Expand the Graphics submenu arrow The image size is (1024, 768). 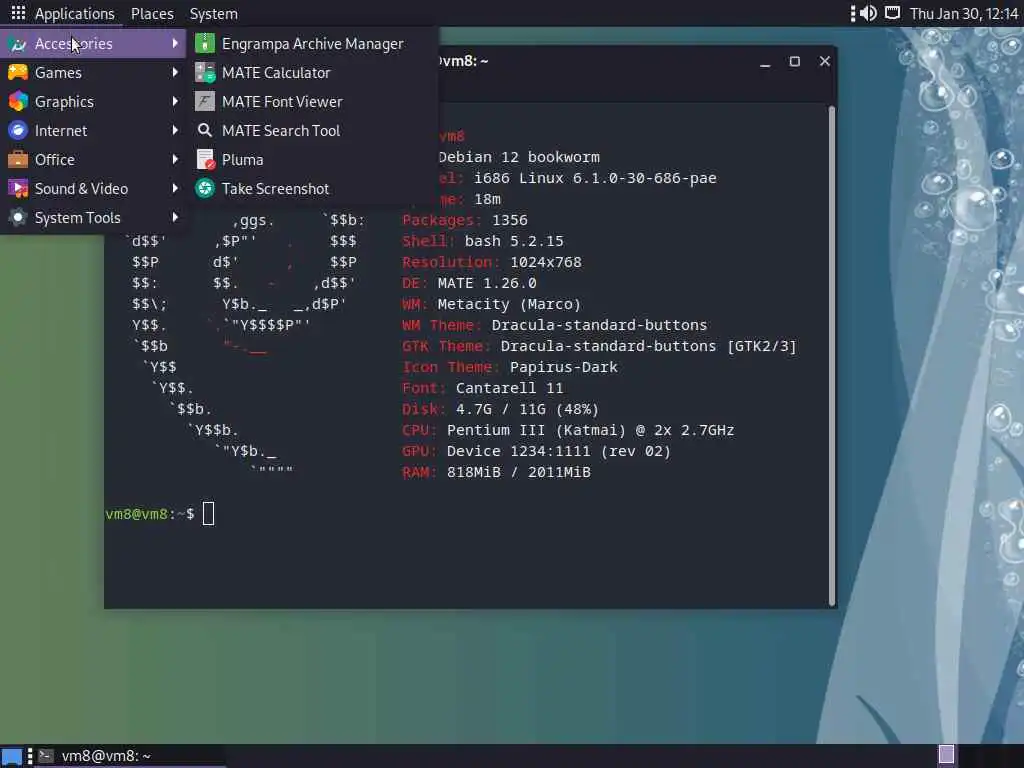coord(175,101)
